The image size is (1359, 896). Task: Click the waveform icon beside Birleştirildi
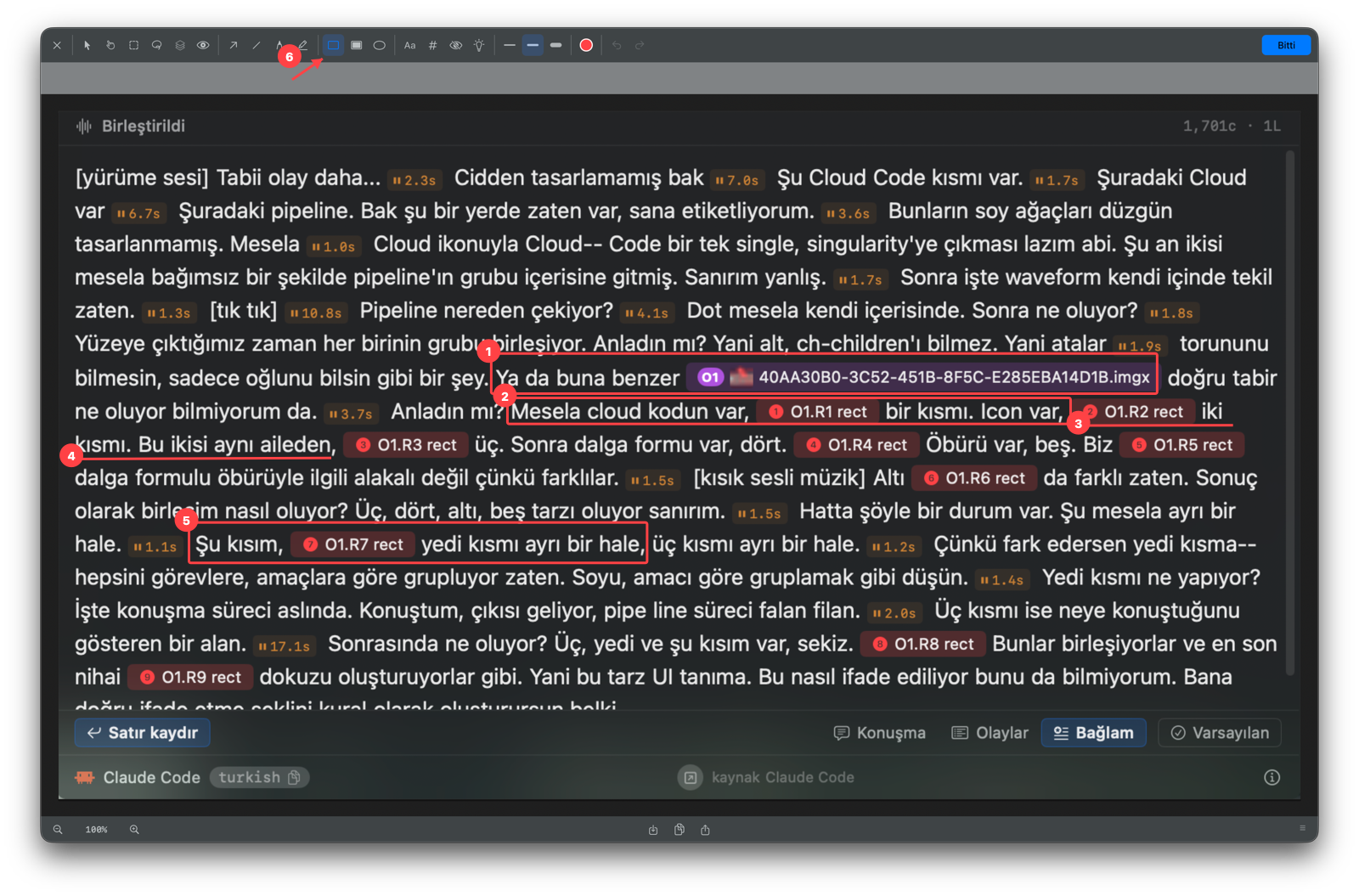click(84, 127)
